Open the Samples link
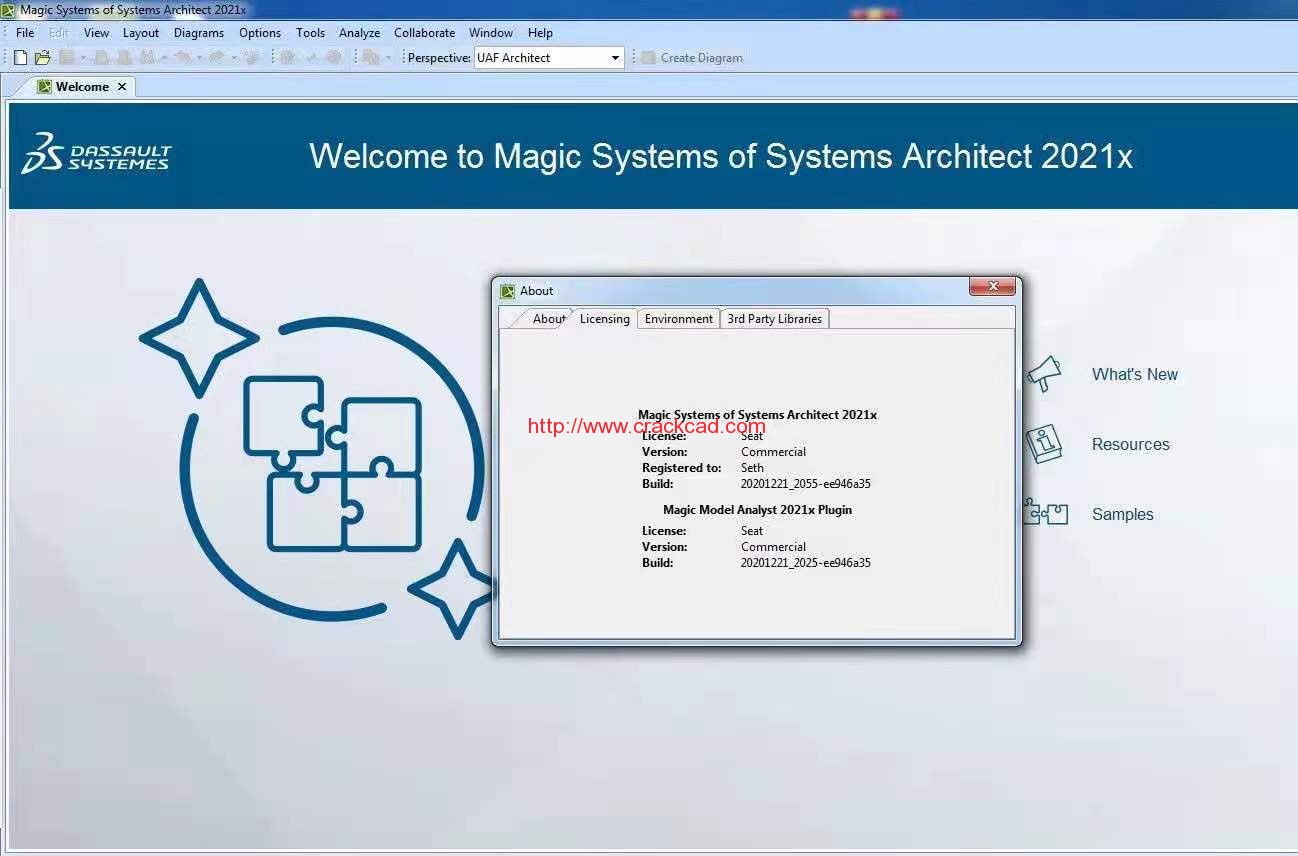The image size is (1298, 856). pyautogui.click(x=1123, y=514)
